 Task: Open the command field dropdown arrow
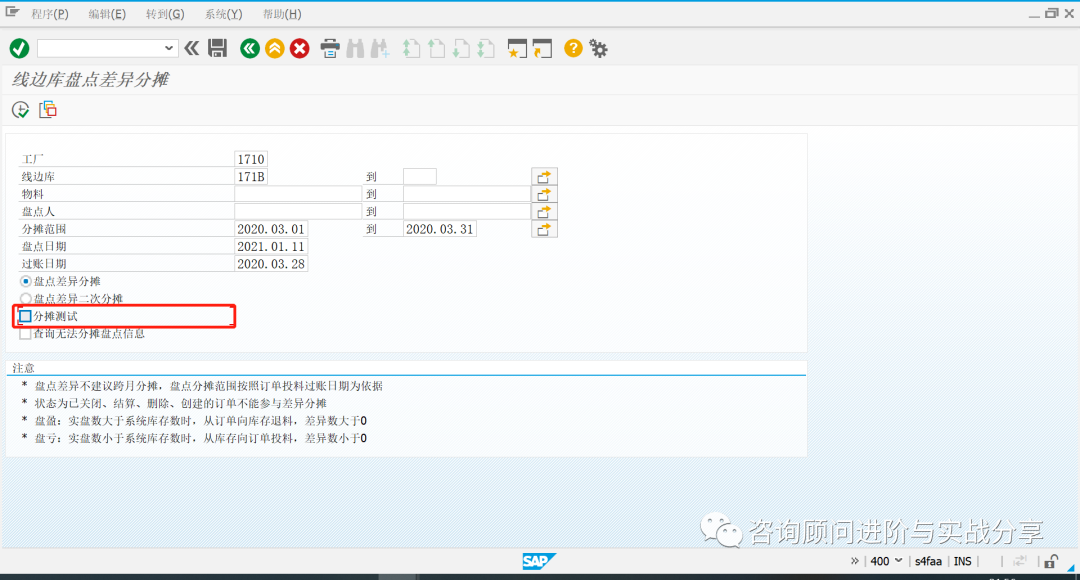(x=169, y=48)
